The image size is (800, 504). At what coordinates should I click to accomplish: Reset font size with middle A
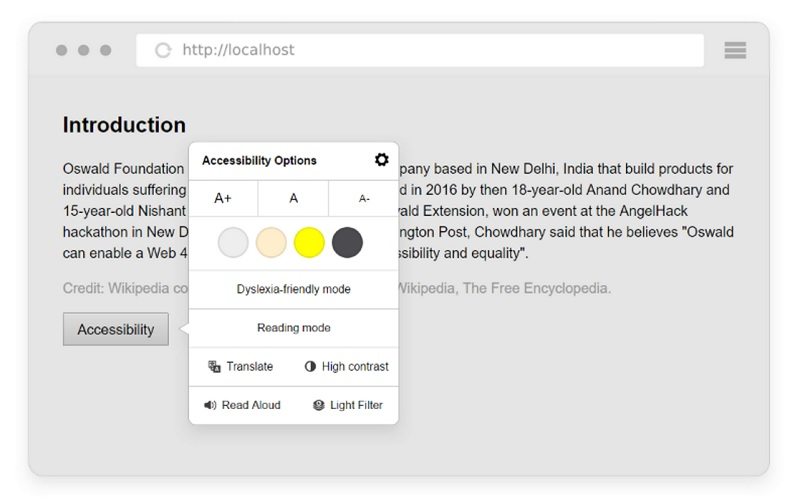pos(293,198)
